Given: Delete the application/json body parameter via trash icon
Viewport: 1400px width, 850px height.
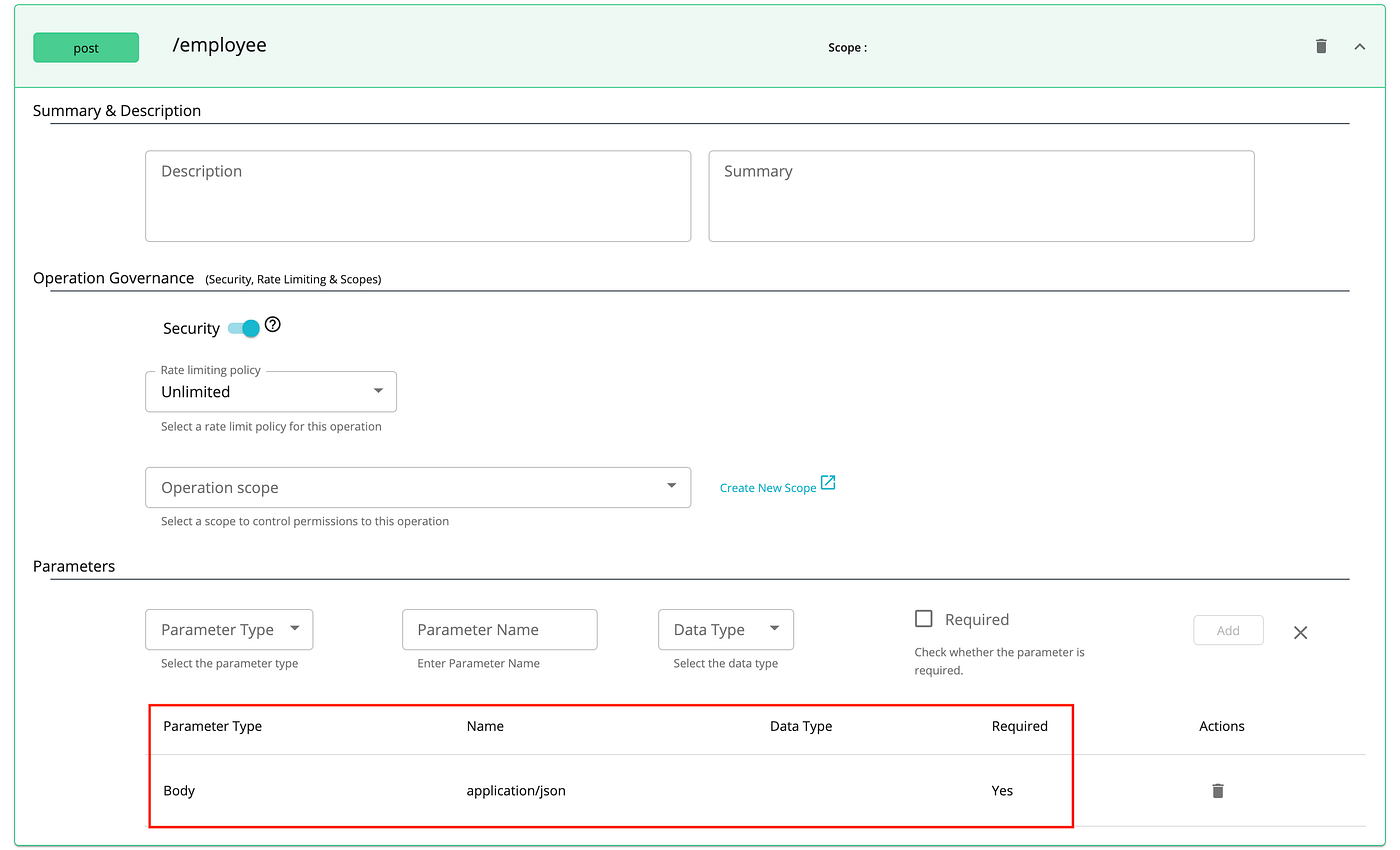Looking at the screenshot, I should [x=1217, y=790].
